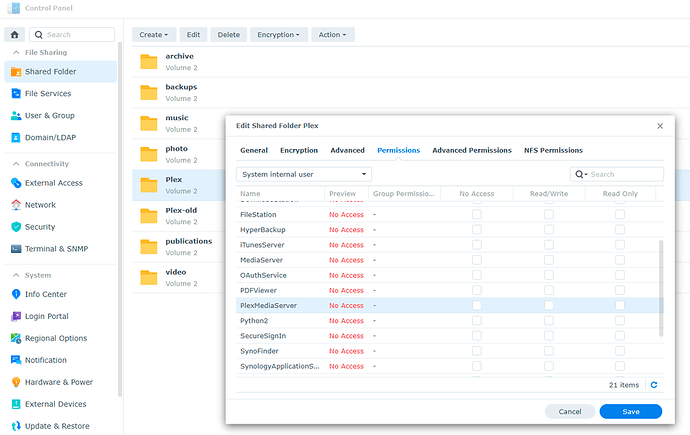This screenshot has height=435, width=690.
Task: Check No Access for HyperBackup
Action: 477,230
